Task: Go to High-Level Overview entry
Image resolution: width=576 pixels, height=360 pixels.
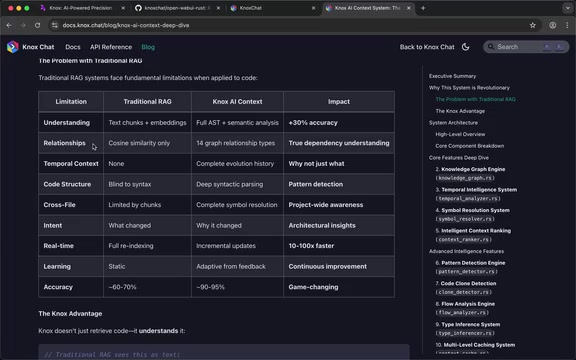Action: point(460,134)
